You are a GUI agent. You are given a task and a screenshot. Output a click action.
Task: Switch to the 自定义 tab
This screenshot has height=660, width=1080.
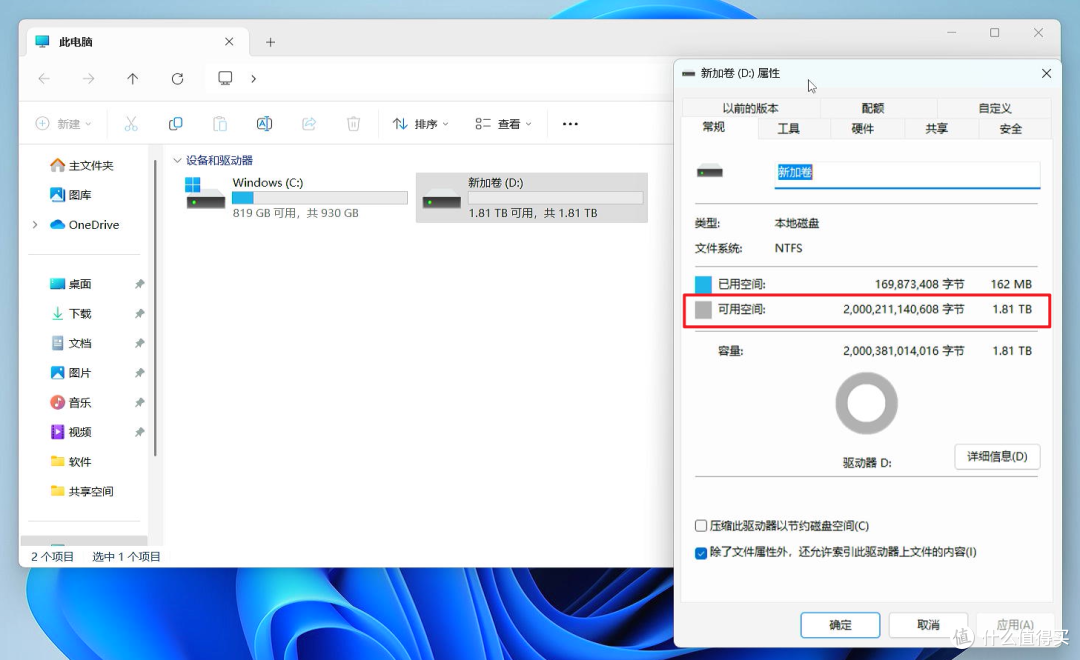[995, 108]
